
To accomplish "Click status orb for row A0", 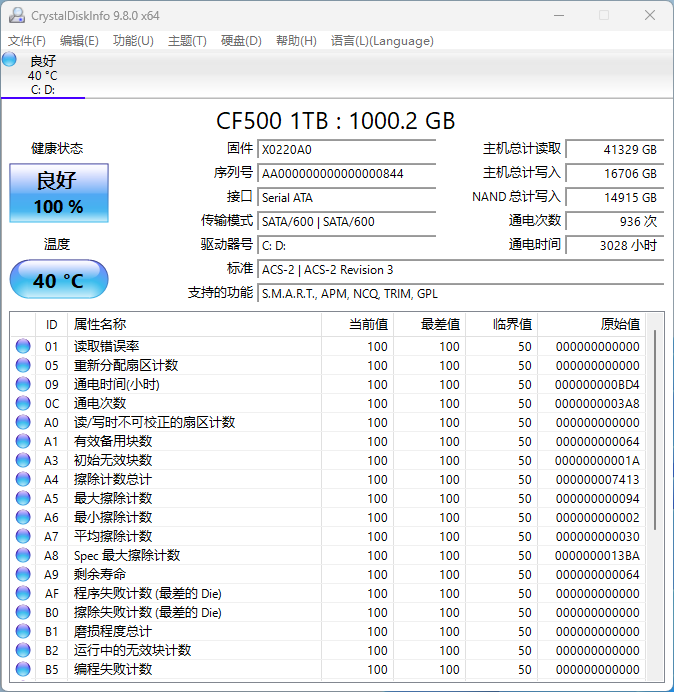I will [x=23, y=422].
